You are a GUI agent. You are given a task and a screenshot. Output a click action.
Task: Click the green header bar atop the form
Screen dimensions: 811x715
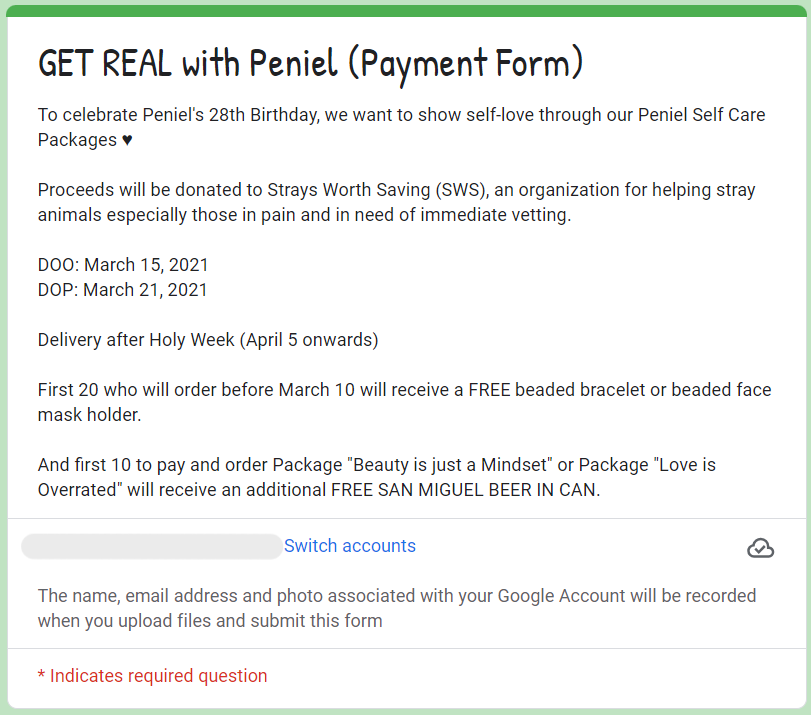click(x=406, y=11)
